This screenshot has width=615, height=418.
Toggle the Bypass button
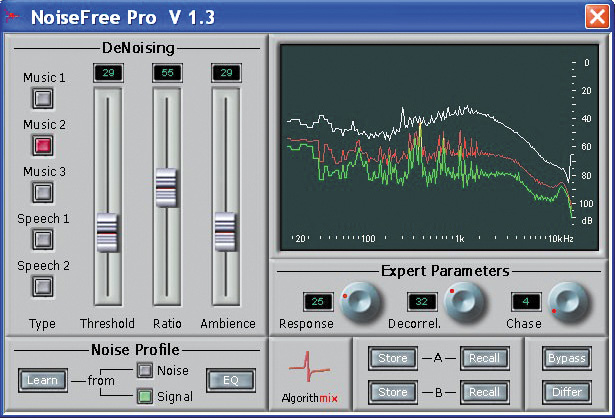click(567, 358)
